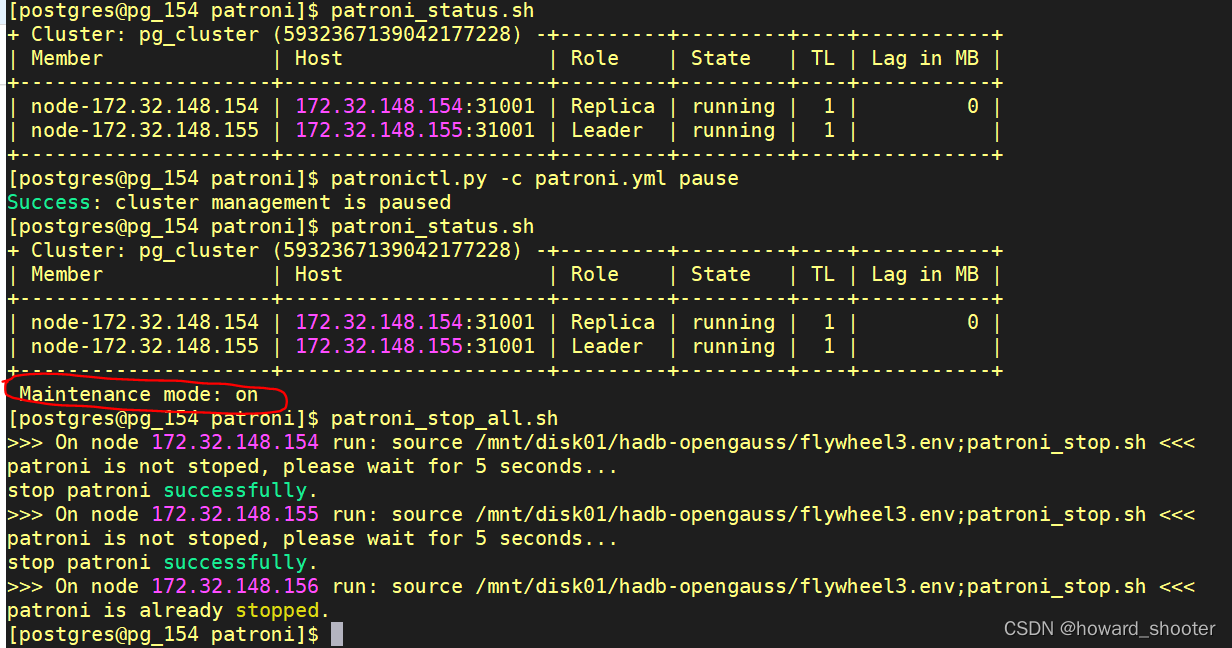
Task: Click host '172.32.148.155:31001' in the table before the pause command
Action: [x=415, y=131]
